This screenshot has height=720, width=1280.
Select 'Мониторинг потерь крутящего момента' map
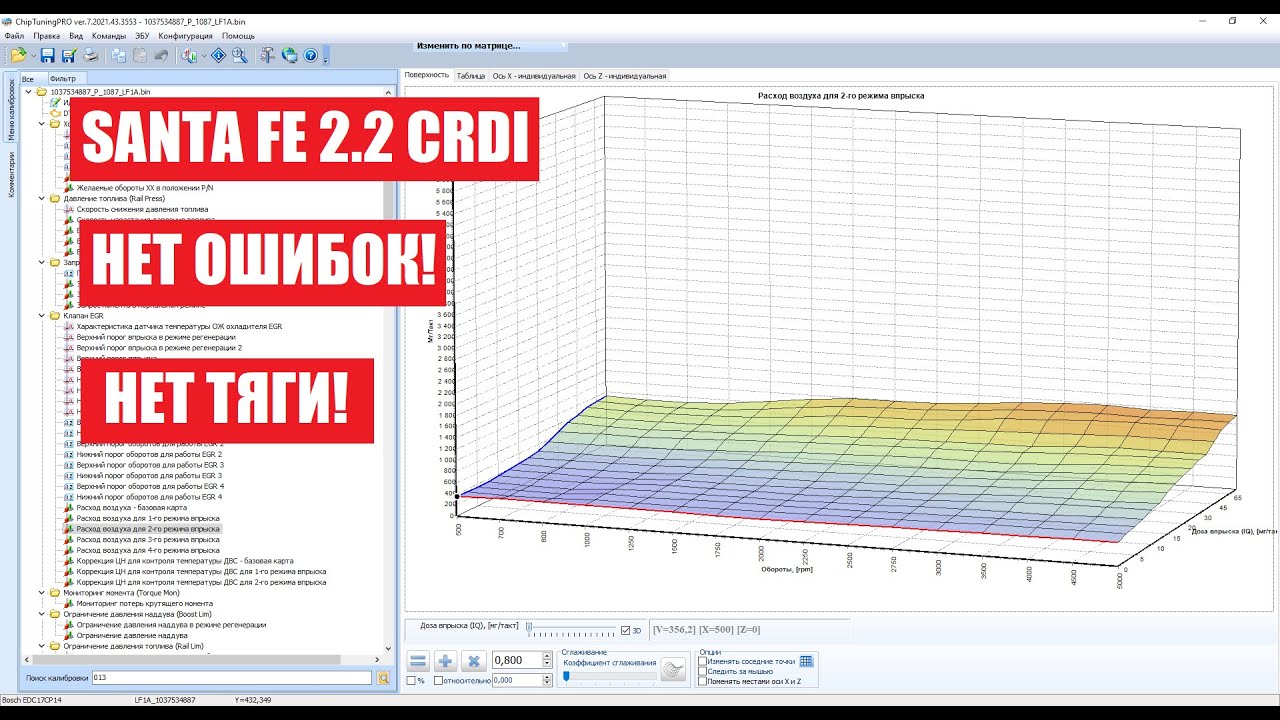pyautogui.click(x=144, y=604)
